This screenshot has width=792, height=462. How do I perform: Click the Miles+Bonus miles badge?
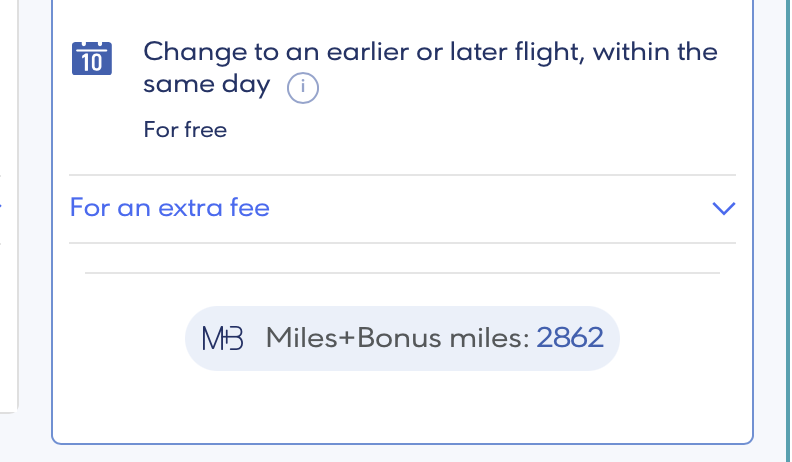(x=402, y=338)
